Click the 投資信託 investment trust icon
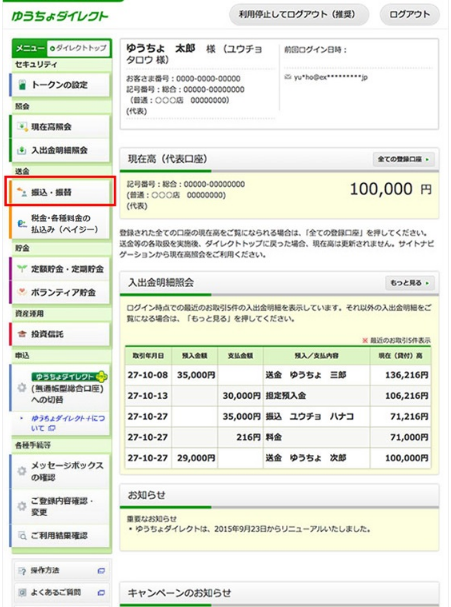451x607 pixels. pyautogui.click(x=22, y=334)
